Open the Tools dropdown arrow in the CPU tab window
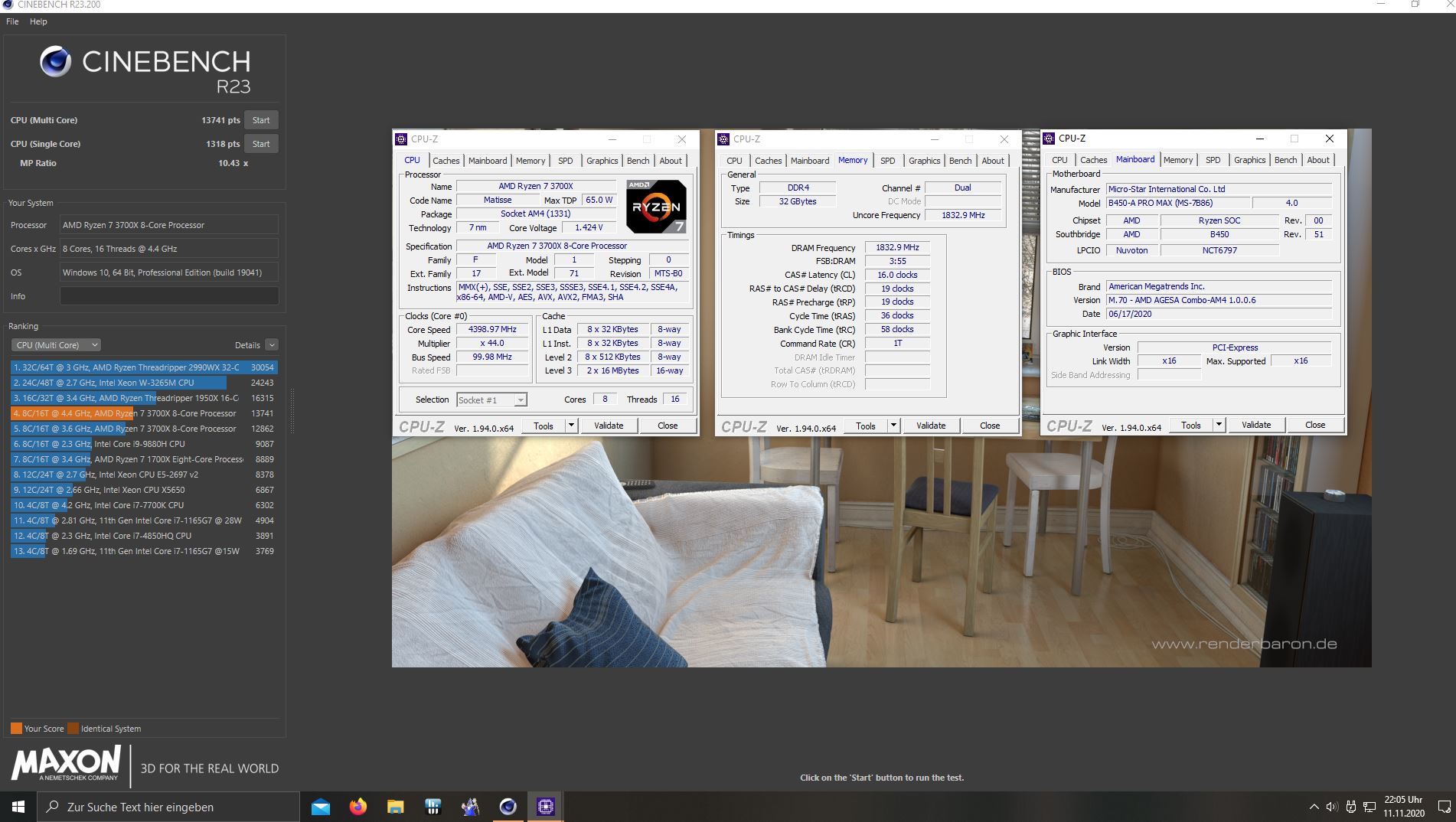1456x822 pixels. [571, 426]
